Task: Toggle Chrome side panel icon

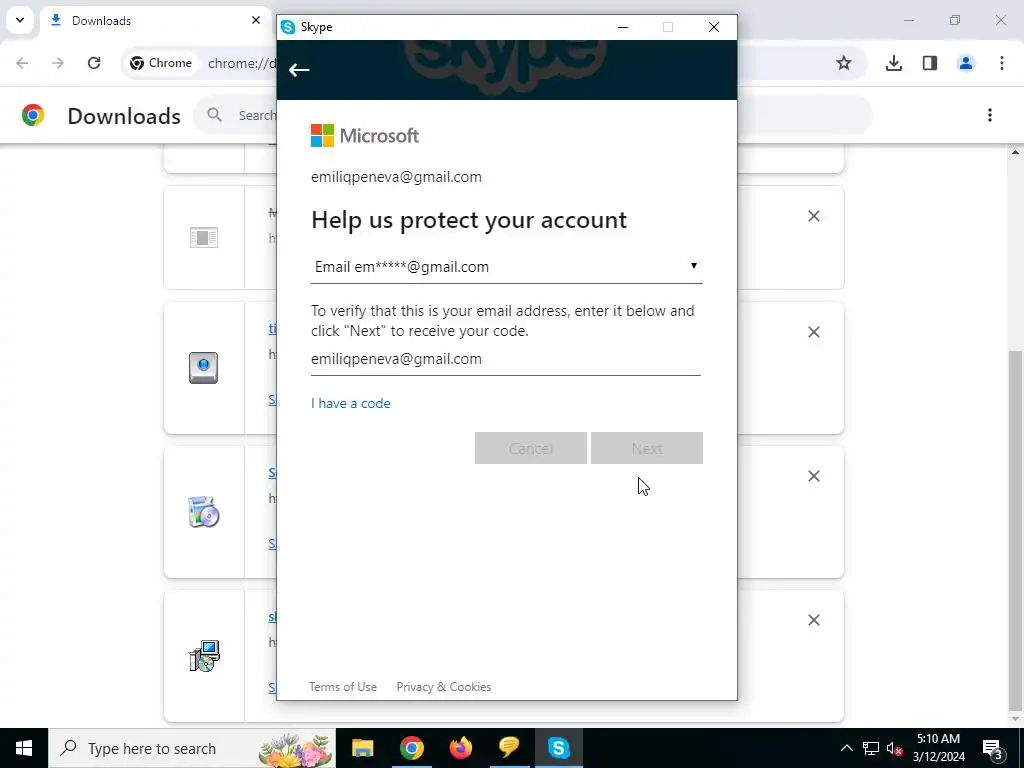Action: pos(929,63)
